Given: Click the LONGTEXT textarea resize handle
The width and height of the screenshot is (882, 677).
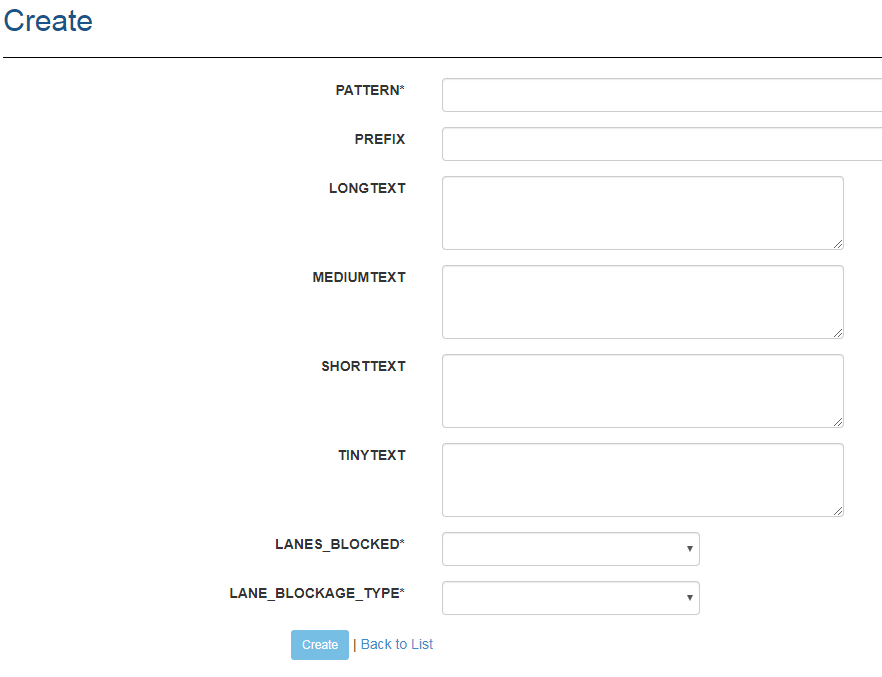Looking at the screenshot, I should (838, 244).
